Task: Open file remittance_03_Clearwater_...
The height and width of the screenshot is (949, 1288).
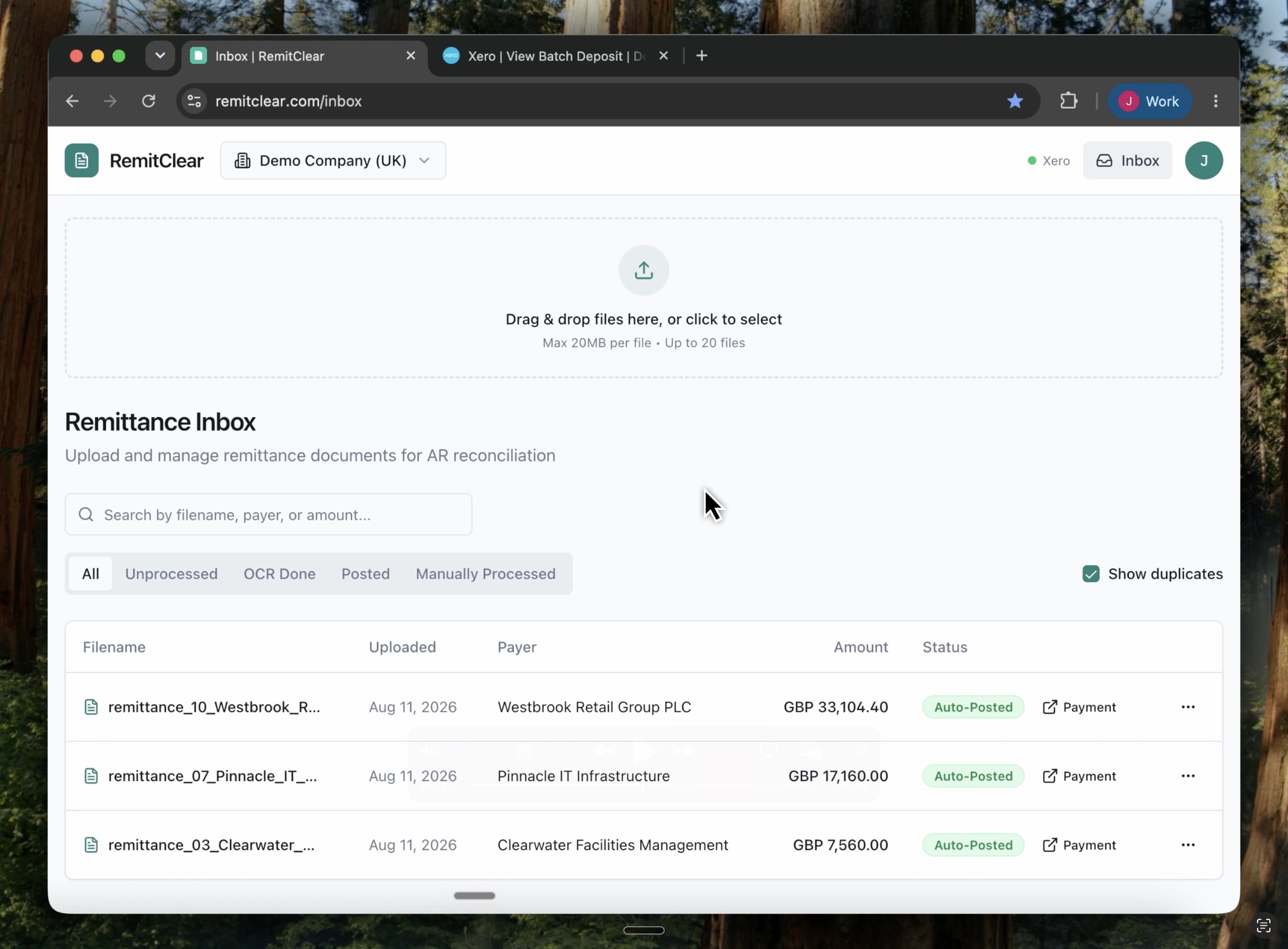Action: coord(211,845)
